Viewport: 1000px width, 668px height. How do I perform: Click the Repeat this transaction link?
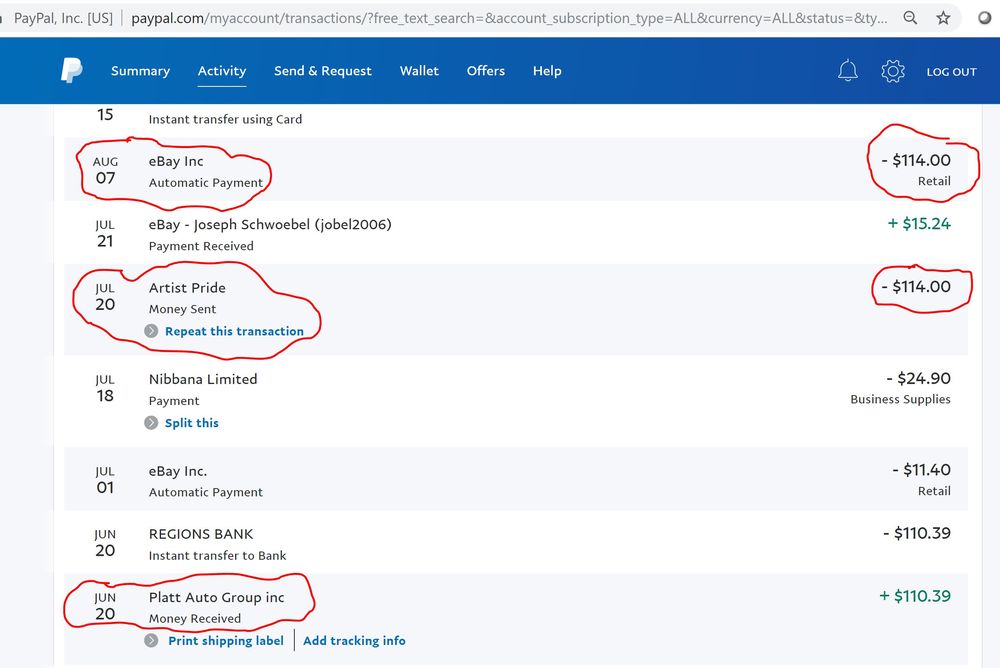click(234, 332)
